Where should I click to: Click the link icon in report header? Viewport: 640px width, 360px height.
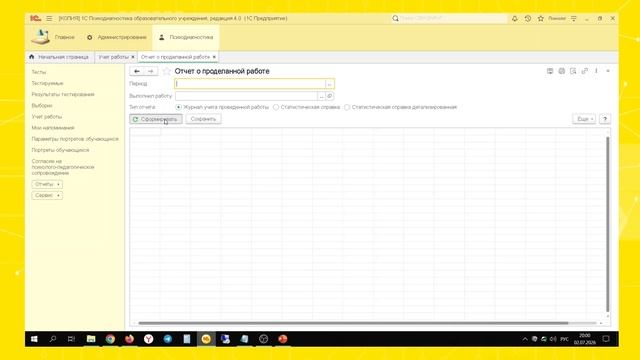pyautogui.click(x=584, y=71)
